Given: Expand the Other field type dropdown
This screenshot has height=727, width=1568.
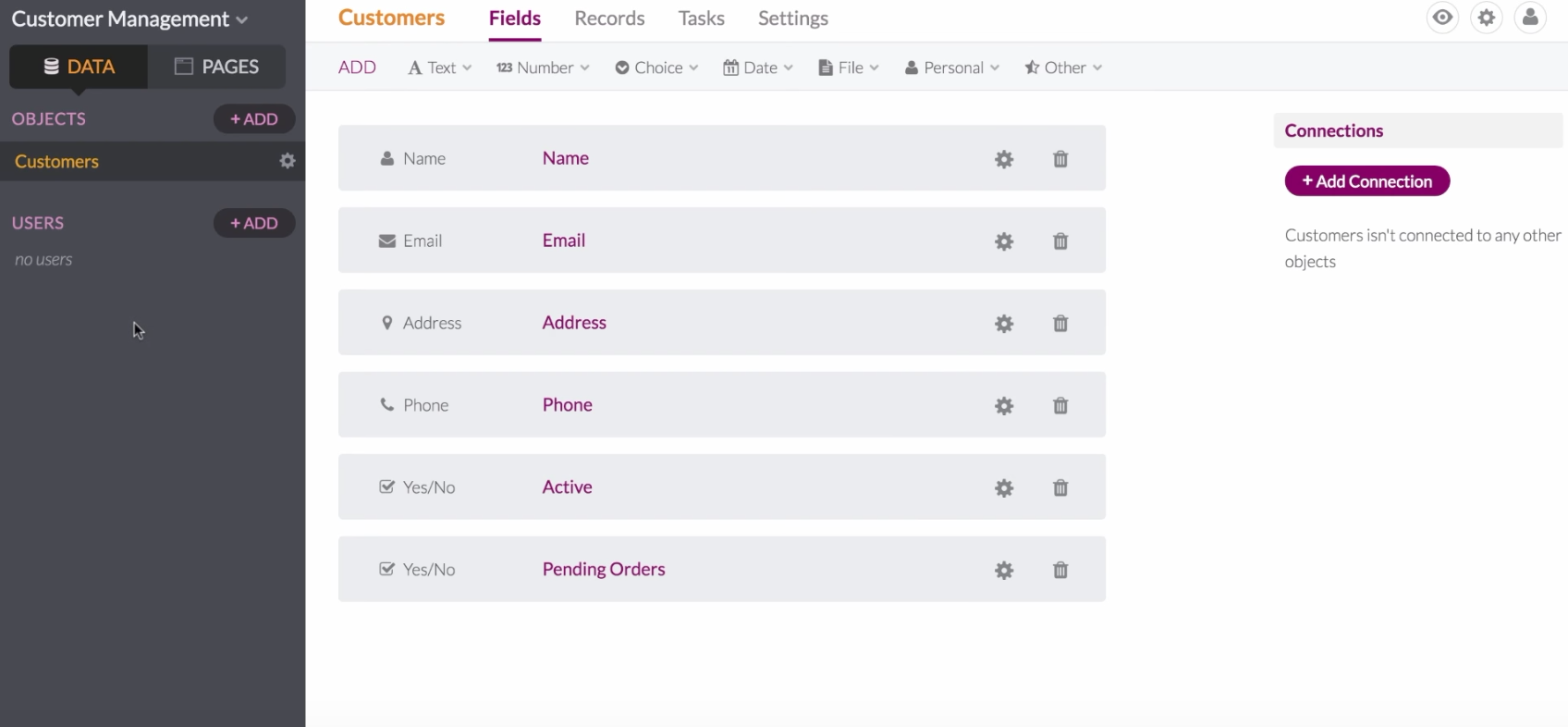Looking at the screenshot, I should [1063, 68].
